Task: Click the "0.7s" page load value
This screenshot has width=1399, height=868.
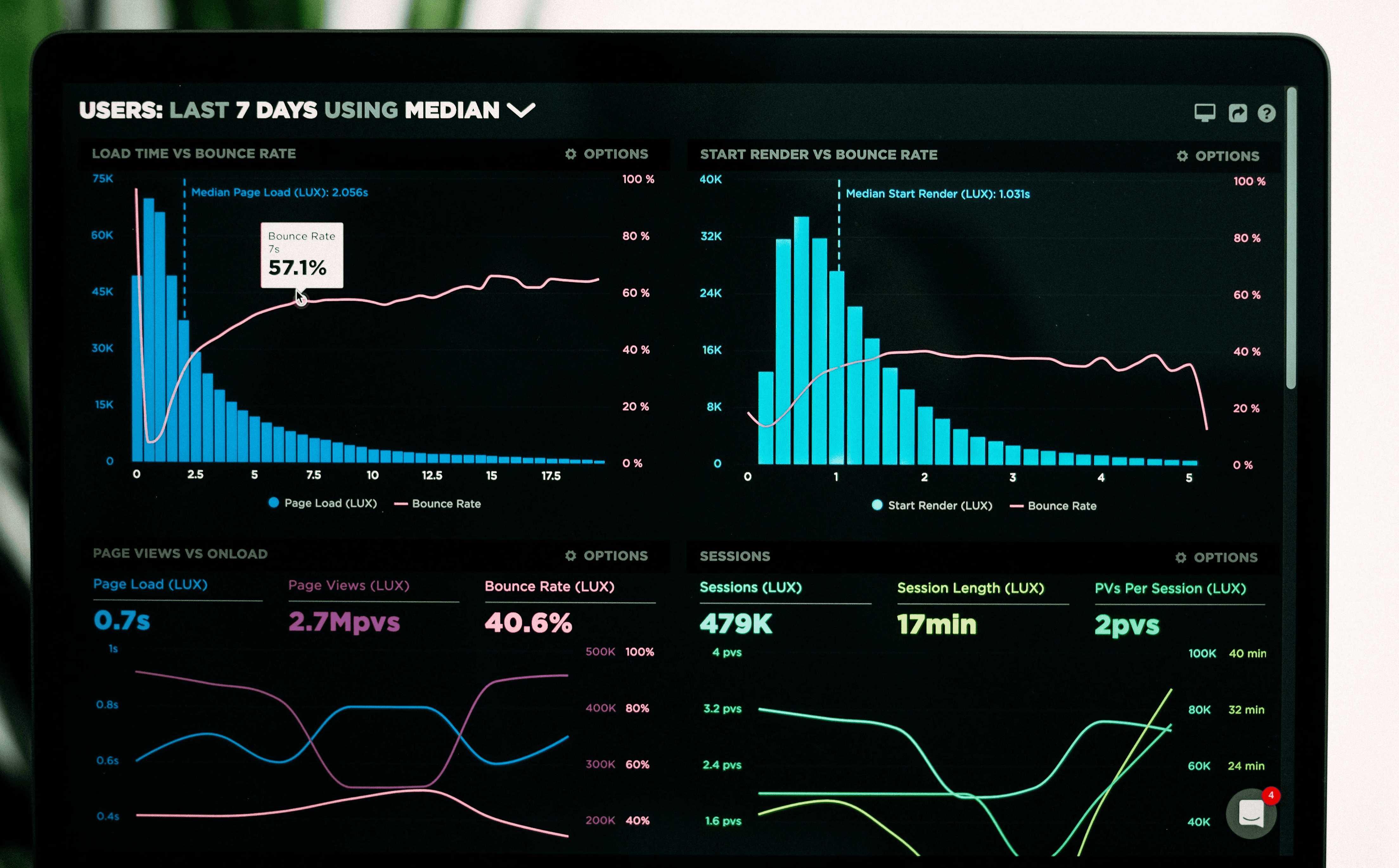Action: click(x=122, y=620)
